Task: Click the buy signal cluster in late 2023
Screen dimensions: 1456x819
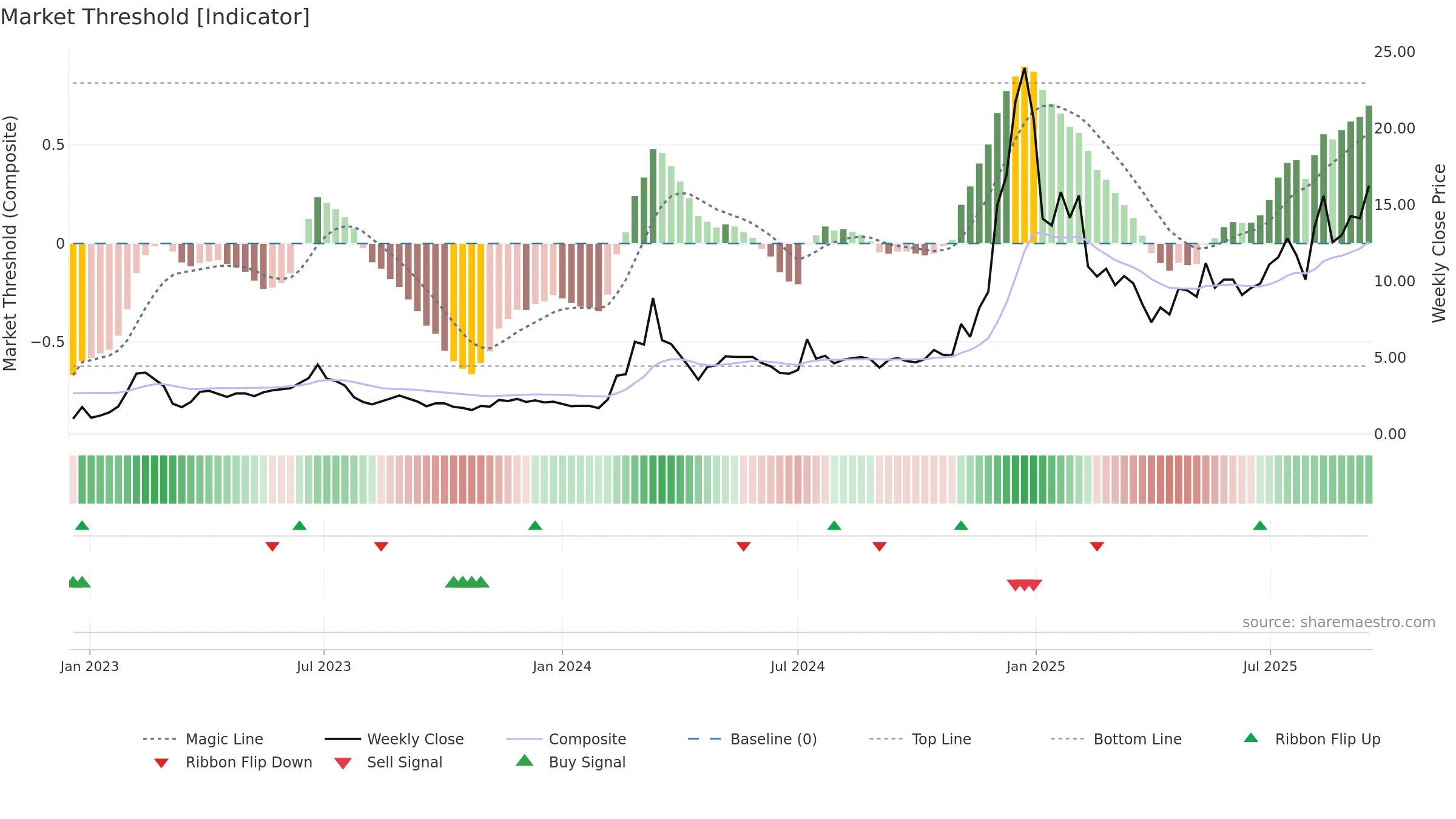Action: click(467, 582)
